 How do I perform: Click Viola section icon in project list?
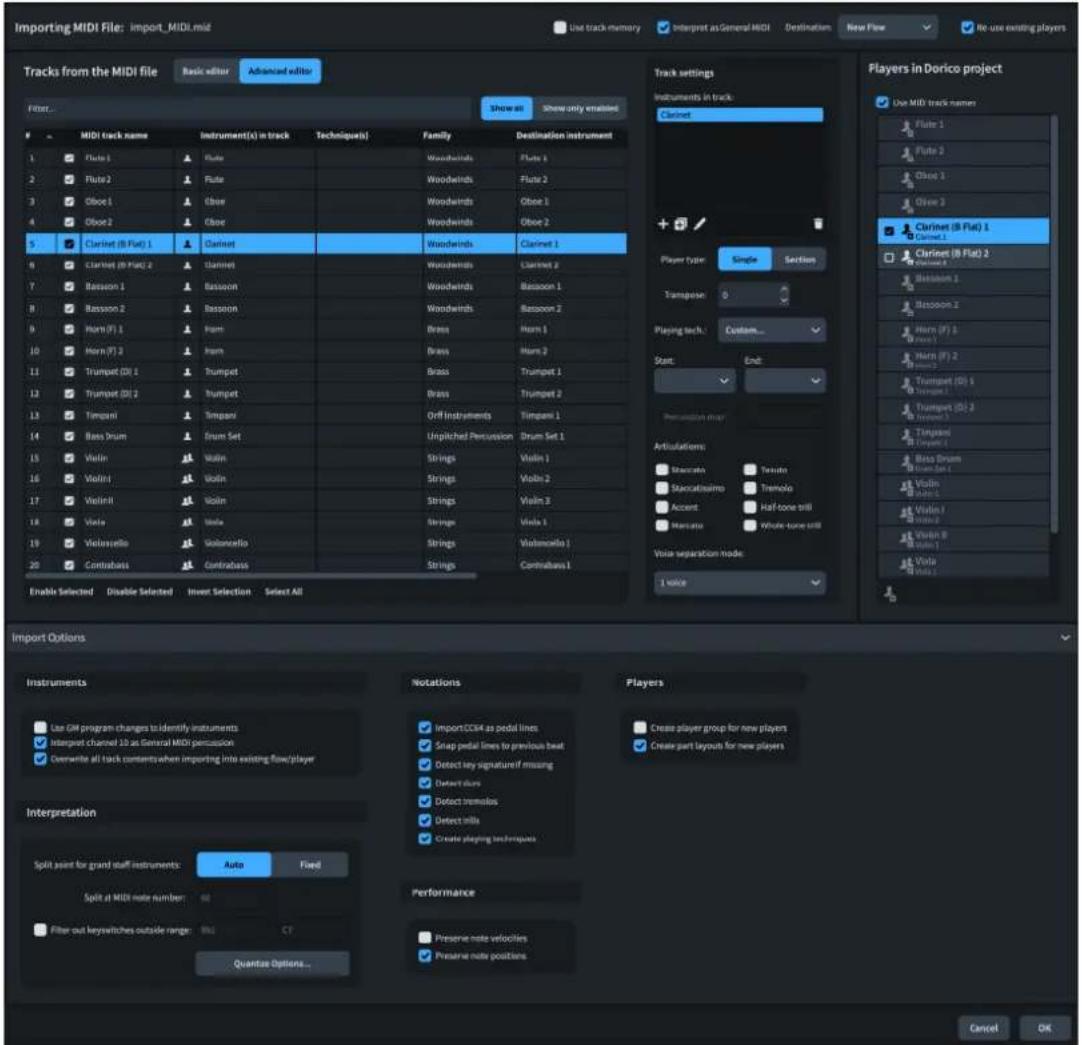907,565
